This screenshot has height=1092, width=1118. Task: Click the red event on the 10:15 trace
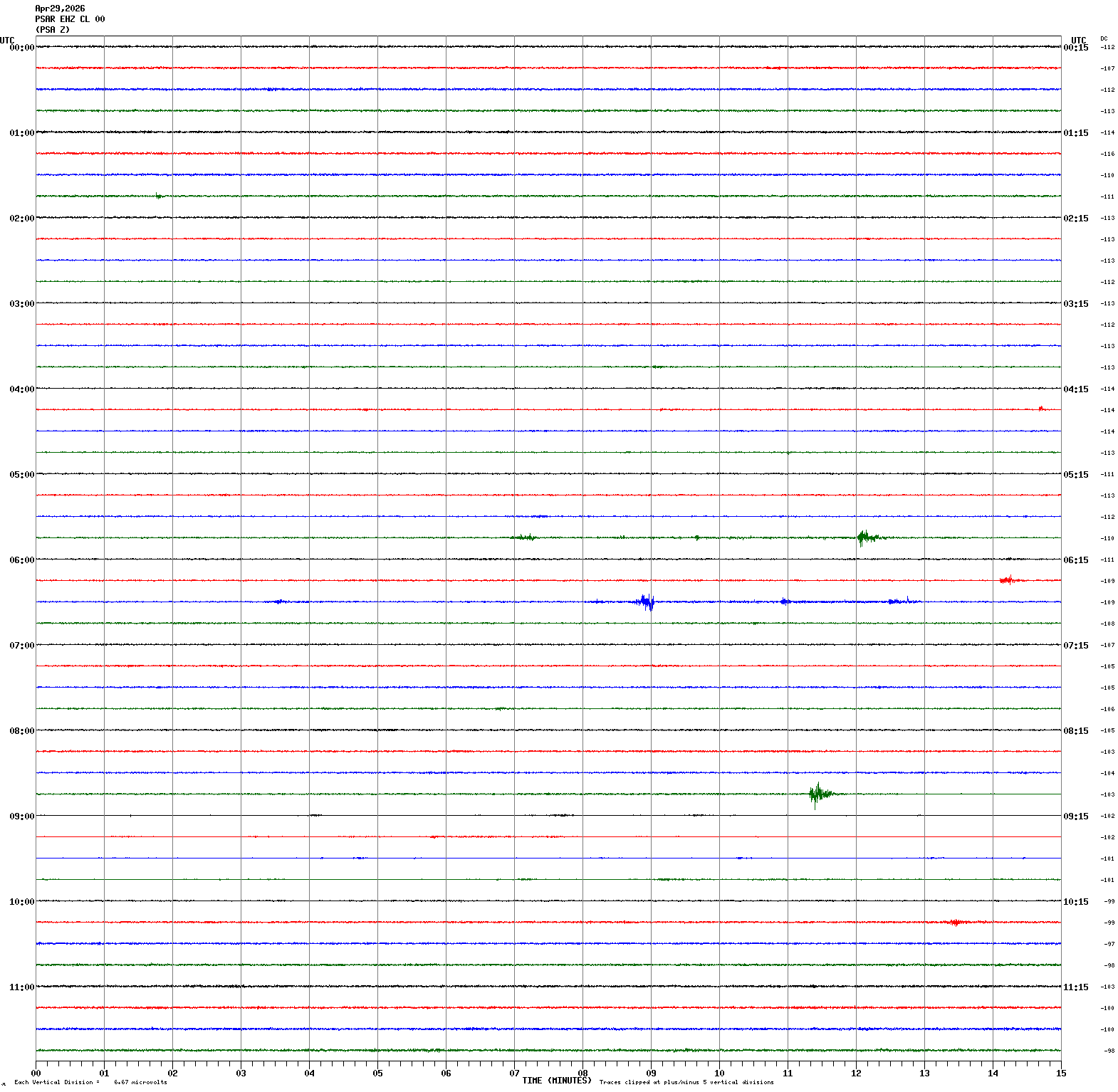point(955,922)
